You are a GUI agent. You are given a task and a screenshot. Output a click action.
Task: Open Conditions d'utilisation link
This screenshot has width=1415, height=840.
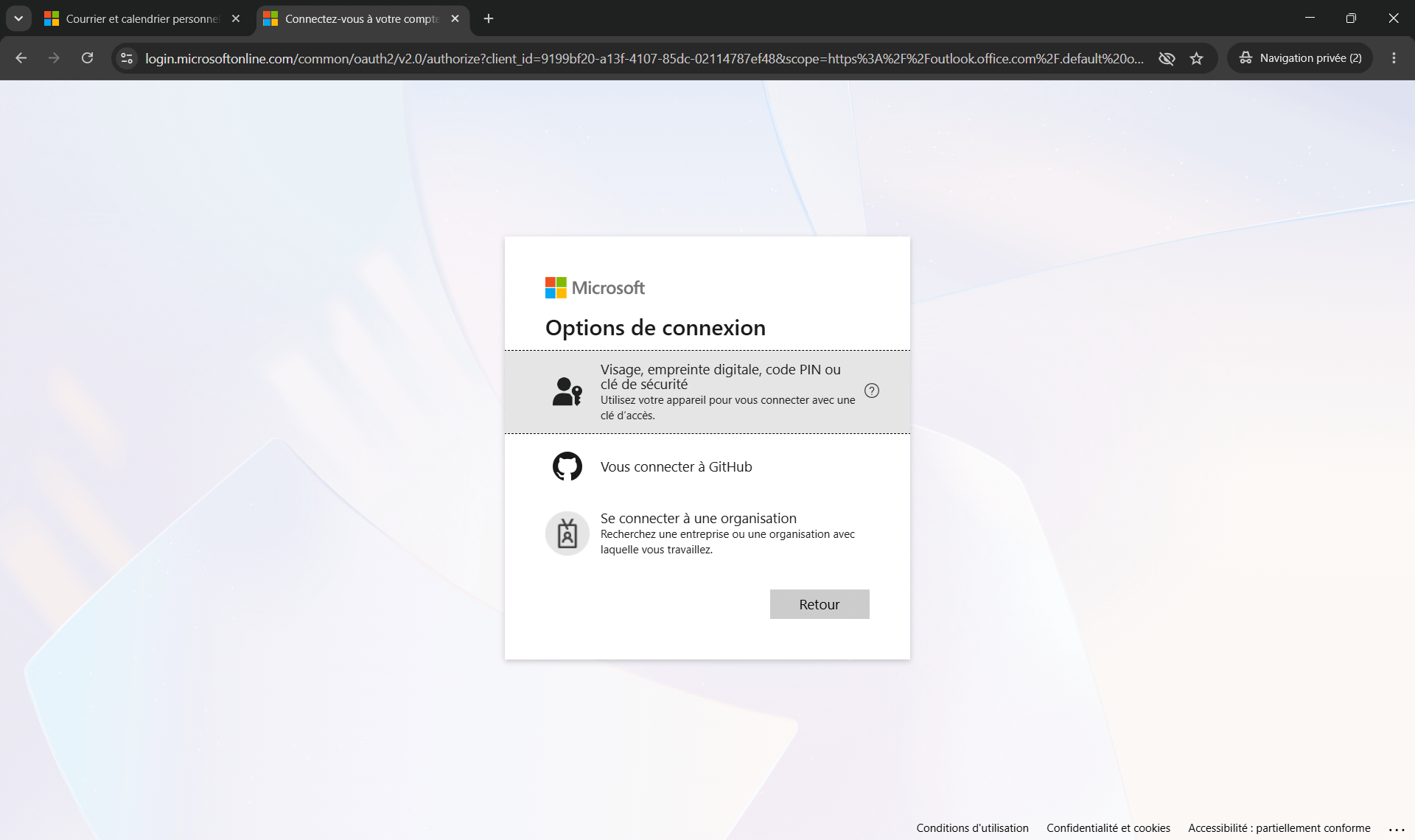click(x=972, y=828)
